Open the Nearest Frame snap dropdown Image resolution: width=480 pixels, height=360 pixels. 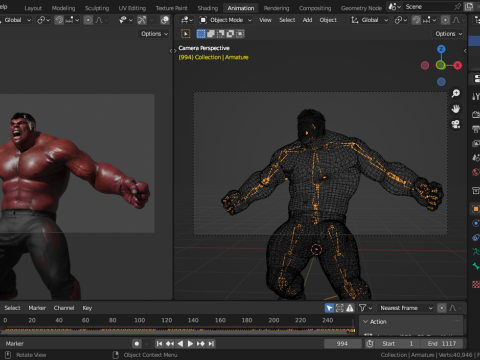click(405, 308)
